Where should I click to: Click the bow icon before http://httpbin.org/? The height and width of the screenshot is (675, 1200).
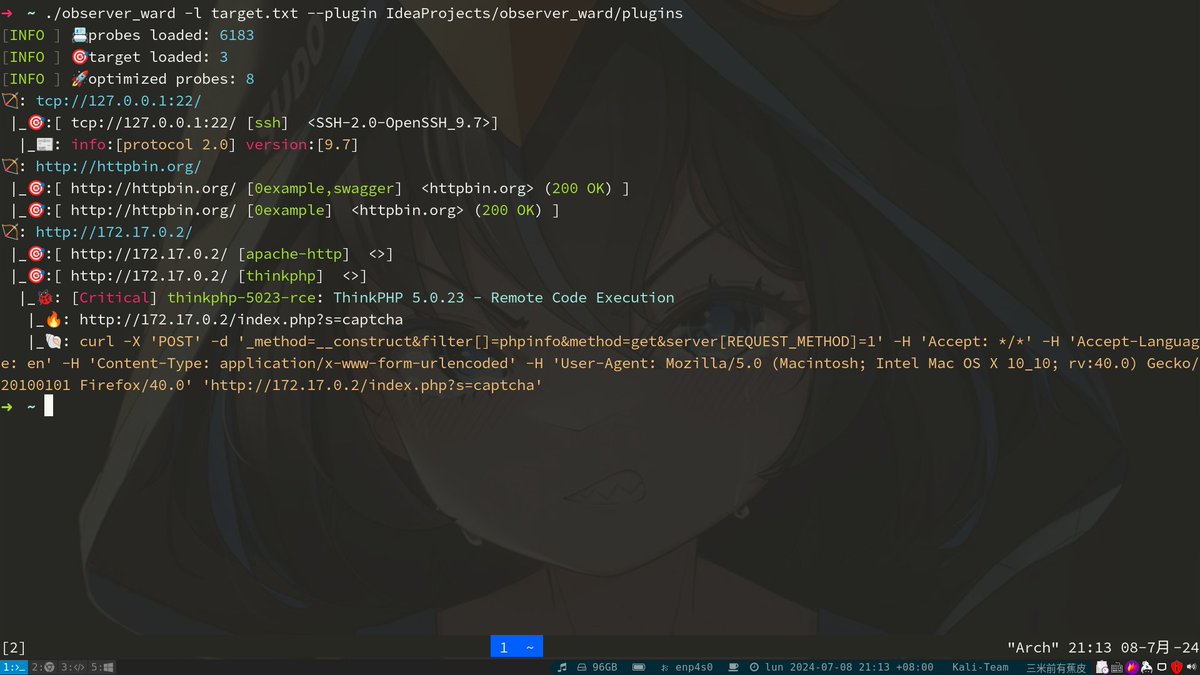click(x=9, y=167)
